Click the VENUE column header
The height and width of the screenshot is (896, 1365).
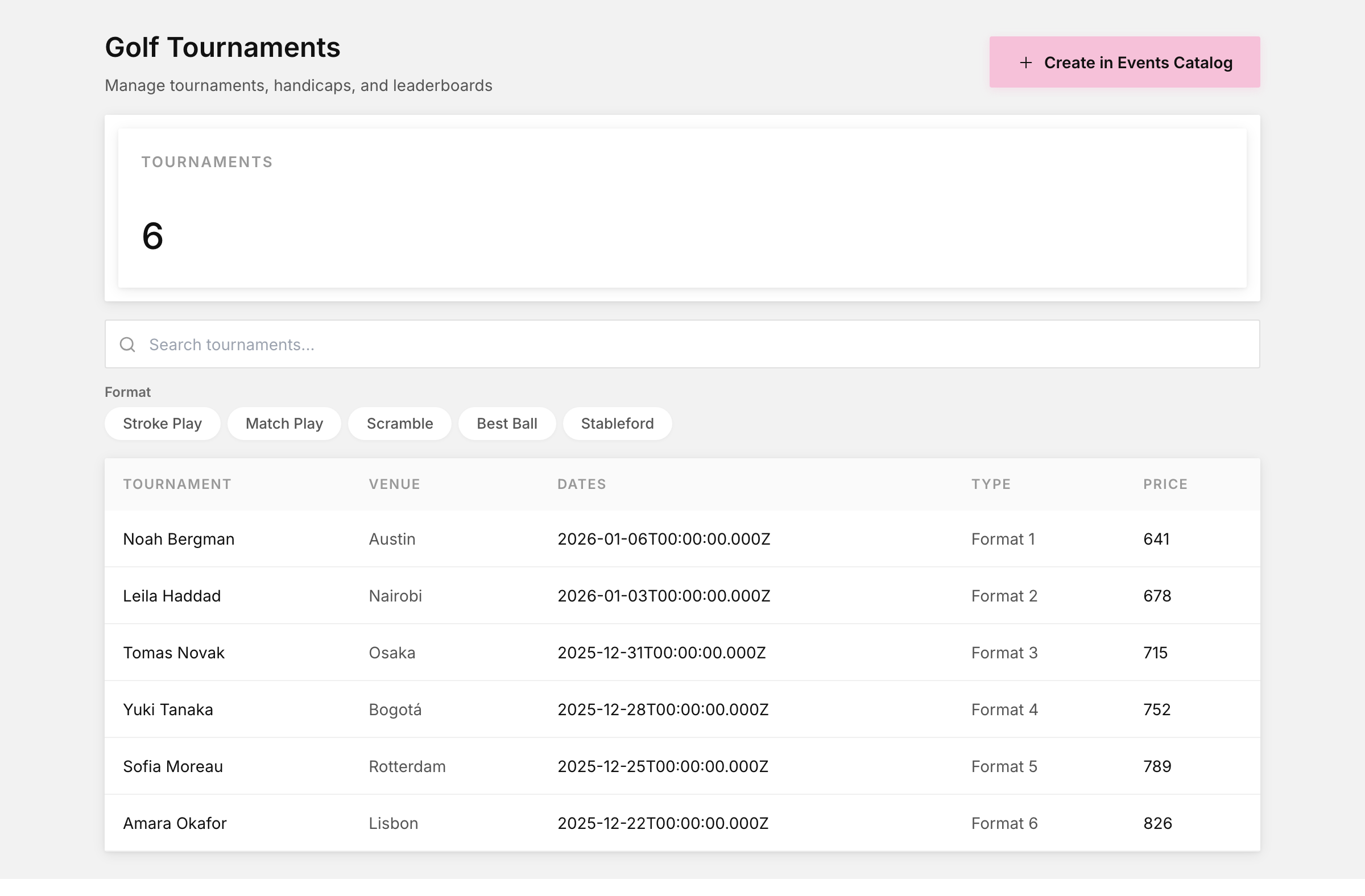(395, 484)
